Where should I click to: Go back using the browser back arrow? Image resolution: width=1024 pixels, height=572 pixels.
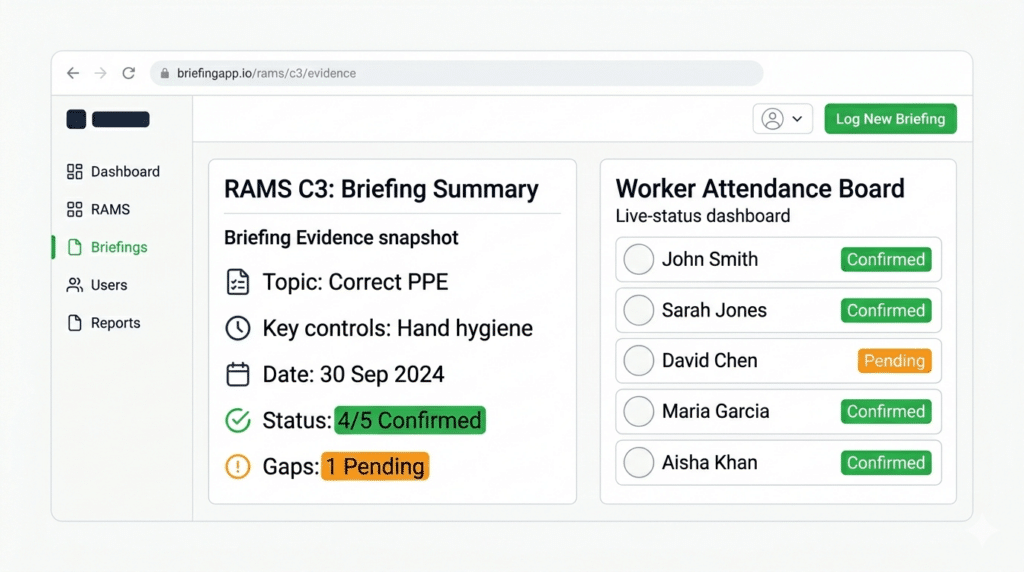click(x=73, y=73)
